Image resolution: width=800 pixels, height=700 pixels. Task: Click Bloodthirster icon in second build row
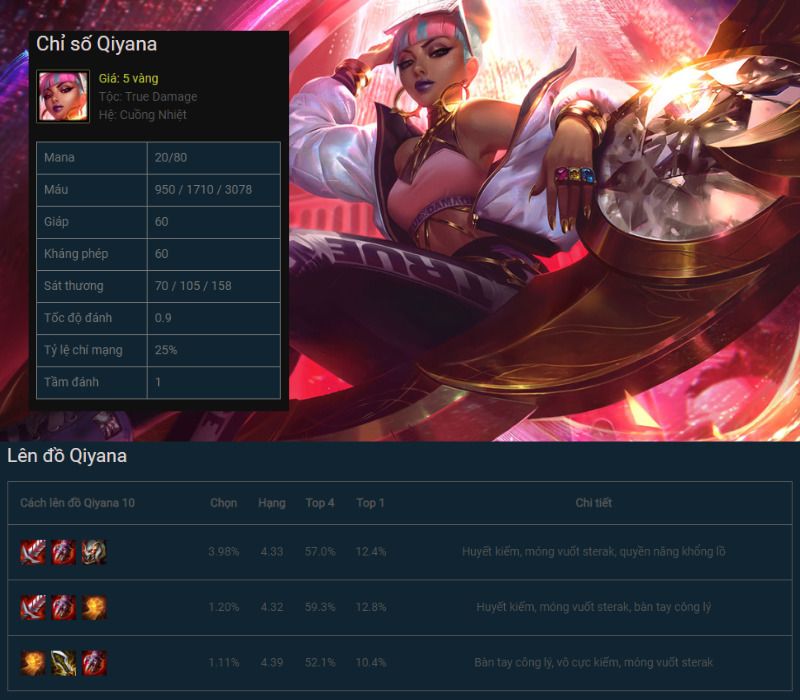tap(33, 607)
